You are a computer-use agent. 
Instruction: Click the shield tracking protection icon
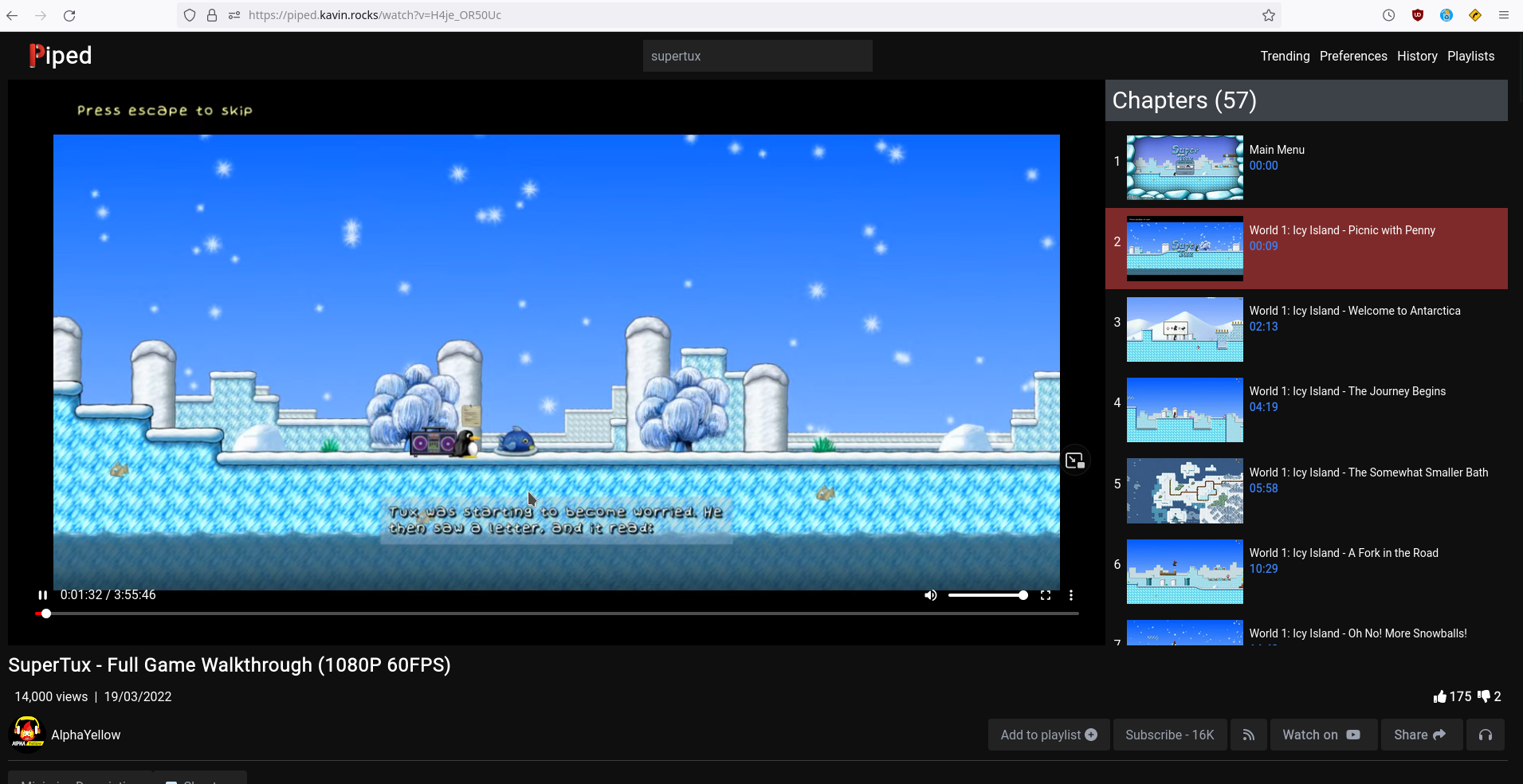(x=190, y=15)
